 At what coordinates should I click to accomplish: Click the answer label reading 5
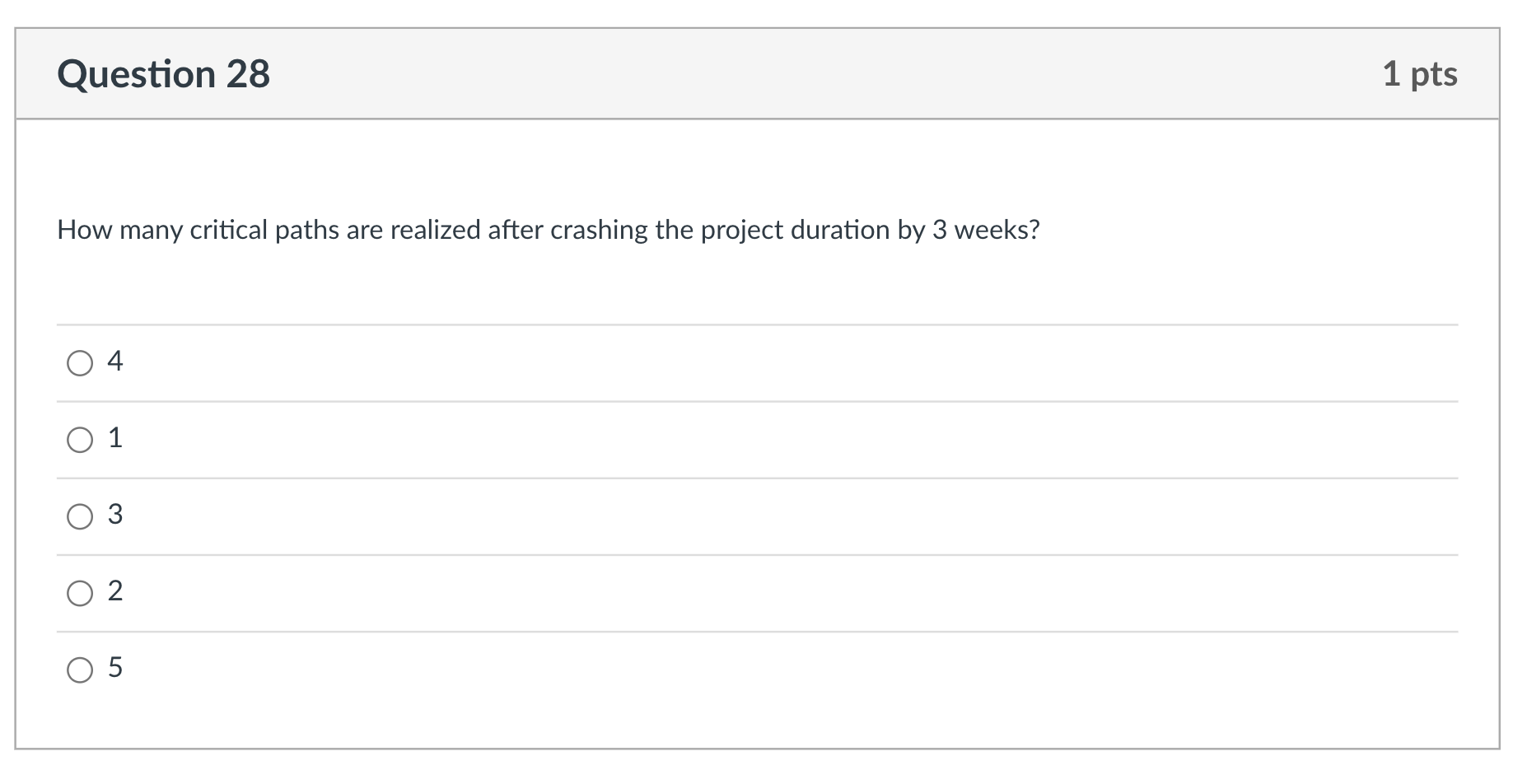[x=115, y=668]
